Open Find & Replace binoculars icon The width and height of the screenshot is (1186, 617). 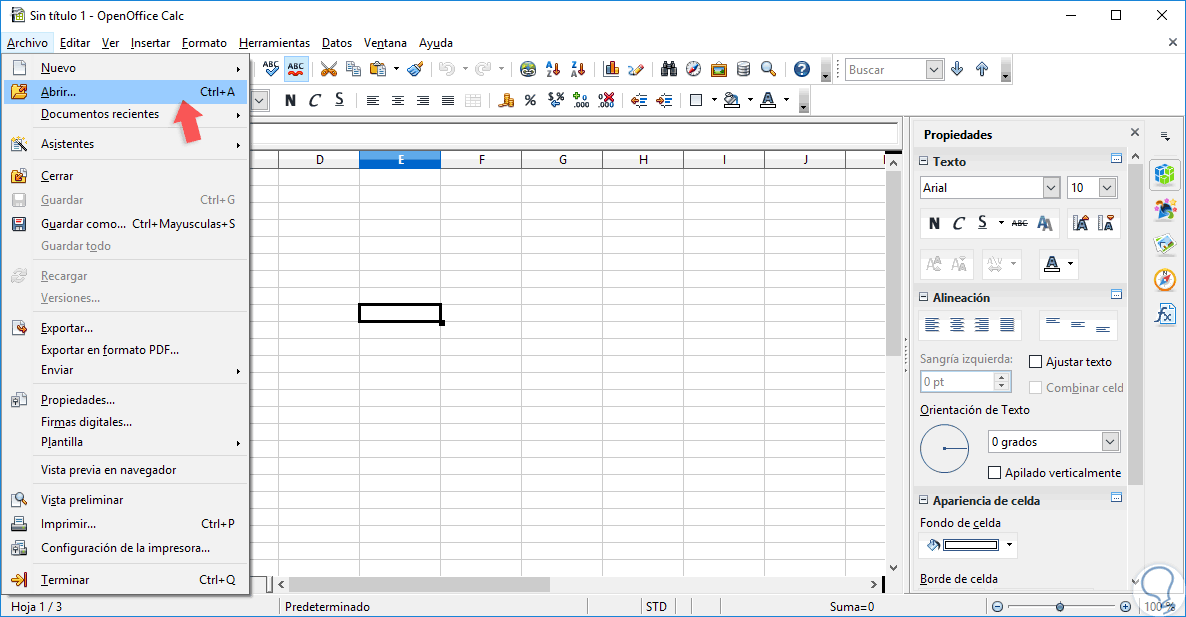pyautogui.click(x=669, y=70)
